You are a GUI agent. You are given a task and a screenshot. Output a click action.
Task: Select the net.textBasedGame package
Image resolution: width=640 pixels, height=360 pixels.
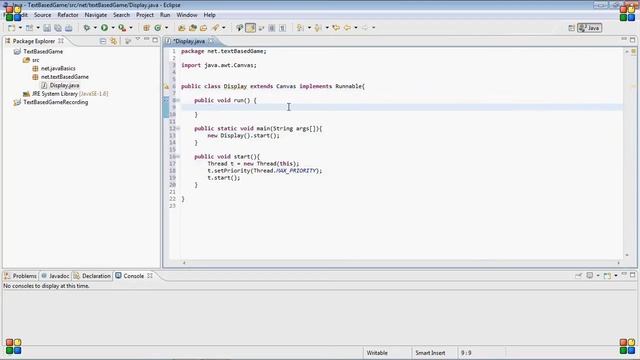pos(64,77)
